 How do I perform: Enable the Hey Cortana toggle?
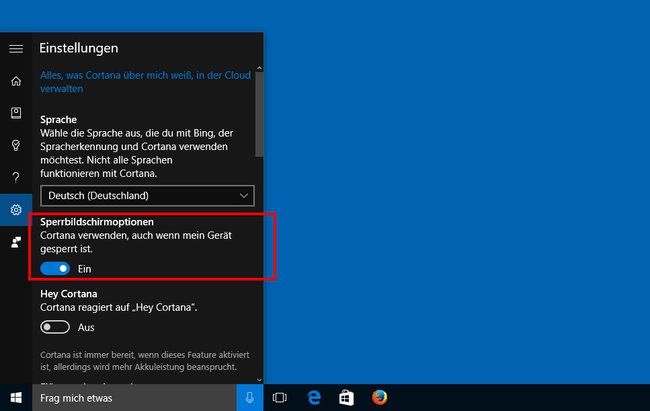[55, 327]
